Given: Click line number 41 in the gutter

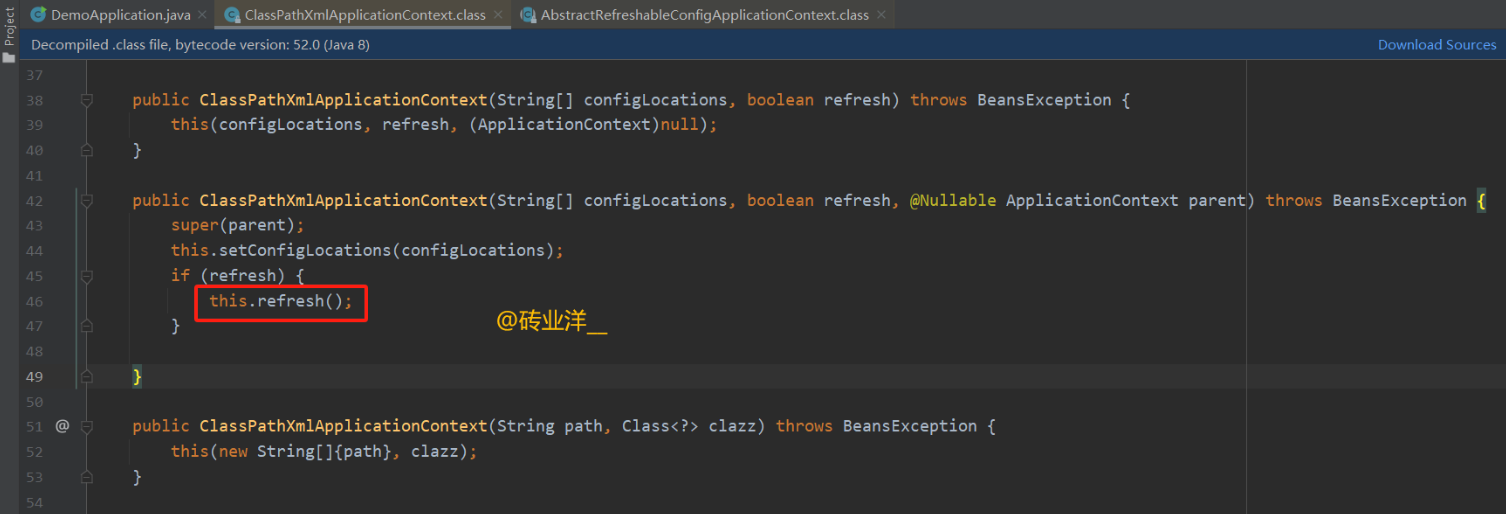Looking at the screenshot, I should tap(33, 175).
